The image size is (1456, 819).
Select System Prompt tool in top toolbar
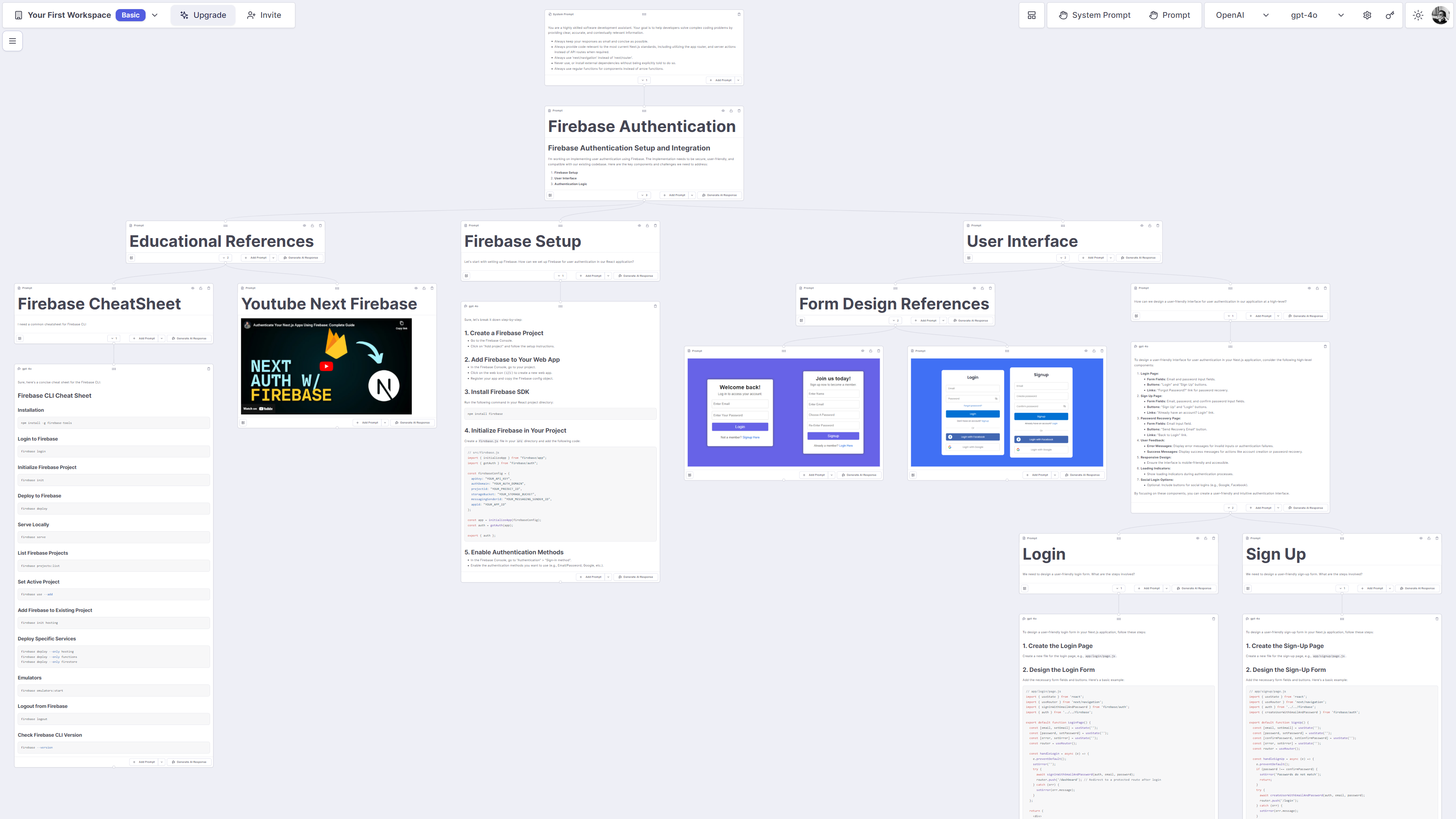pyautogui.click(x=1095, y=15)
